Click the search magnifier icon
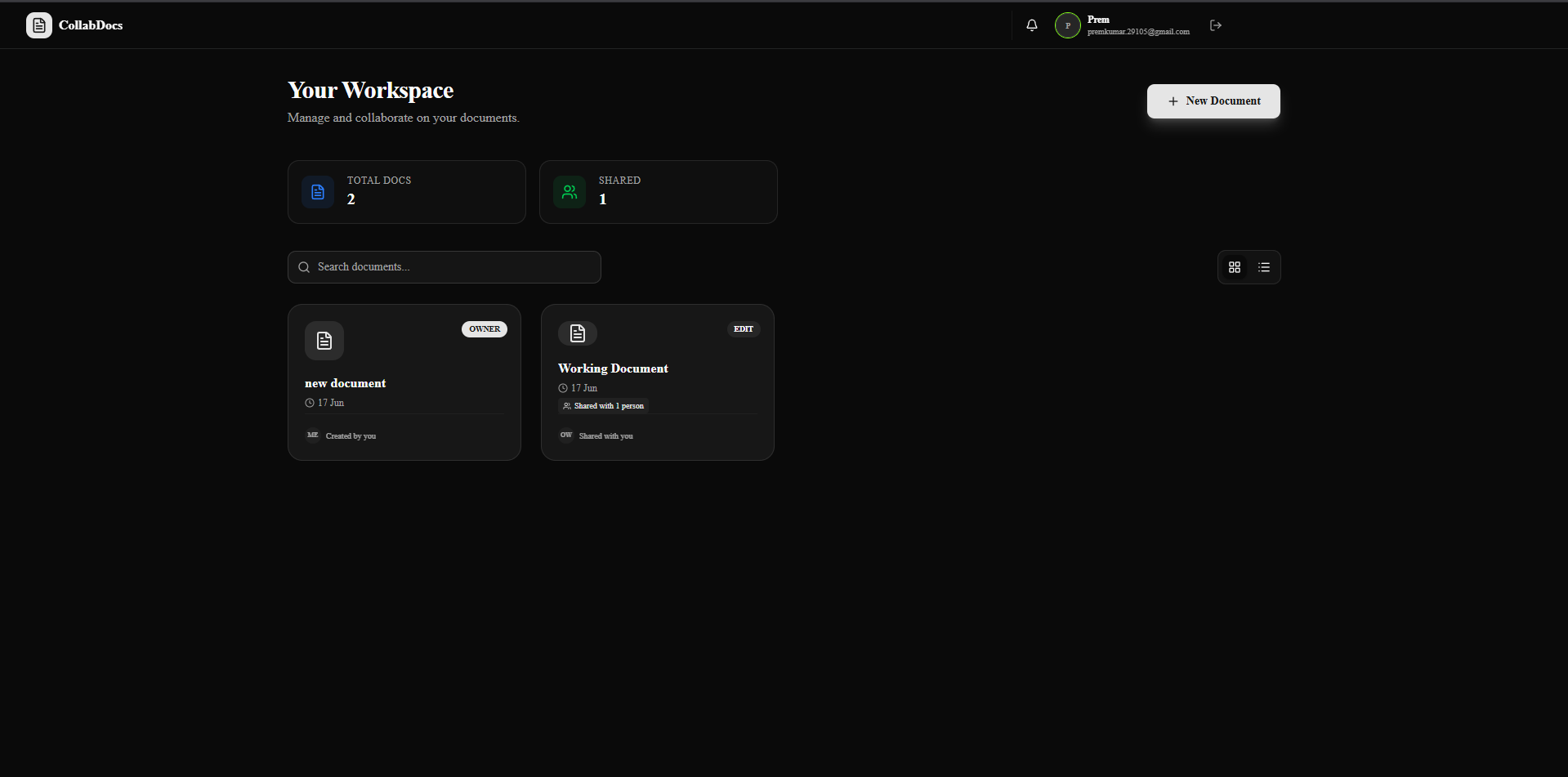 304,267
